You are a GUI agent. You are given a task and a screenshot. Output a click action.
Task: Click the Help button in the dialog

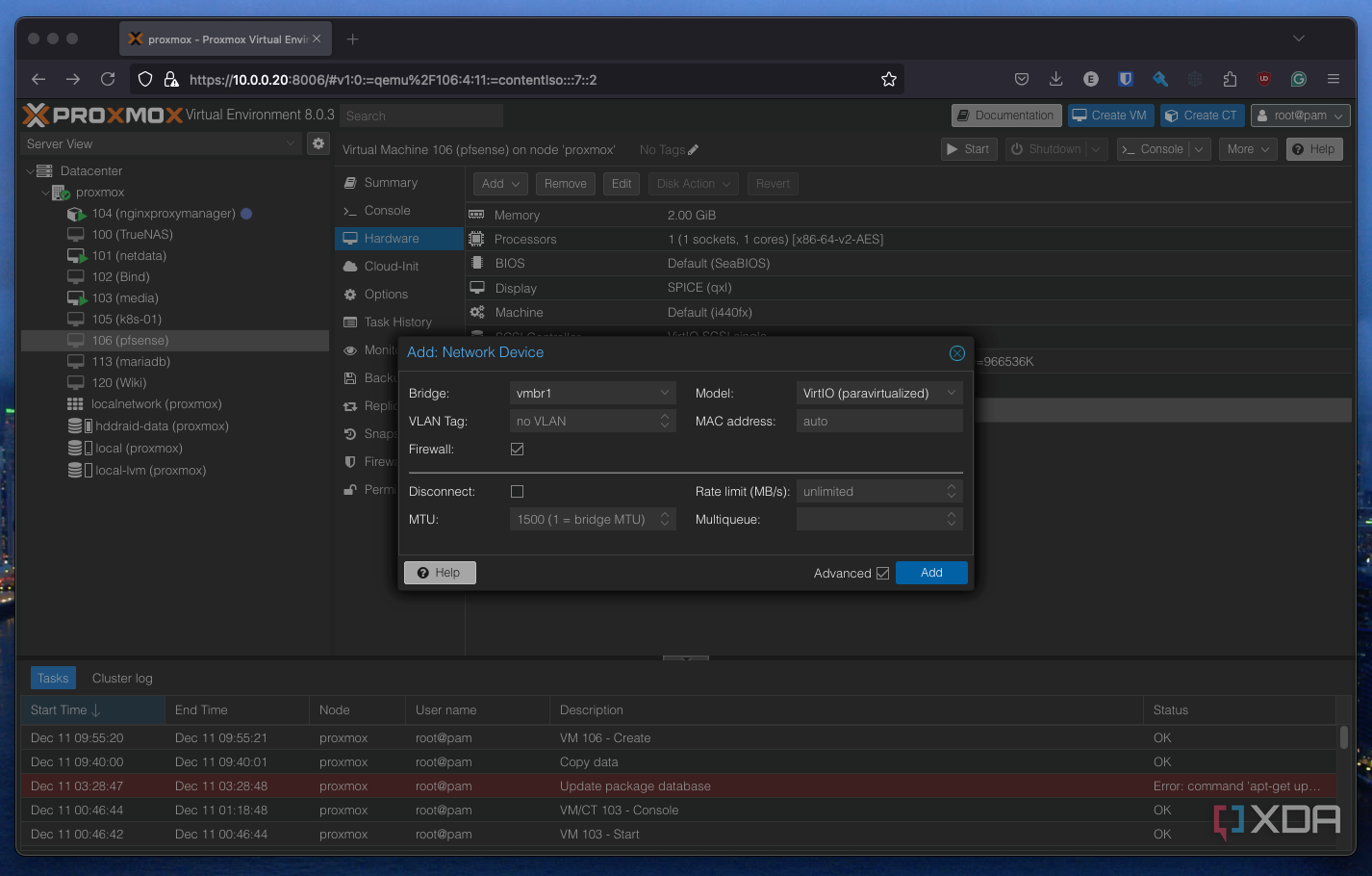440,573
